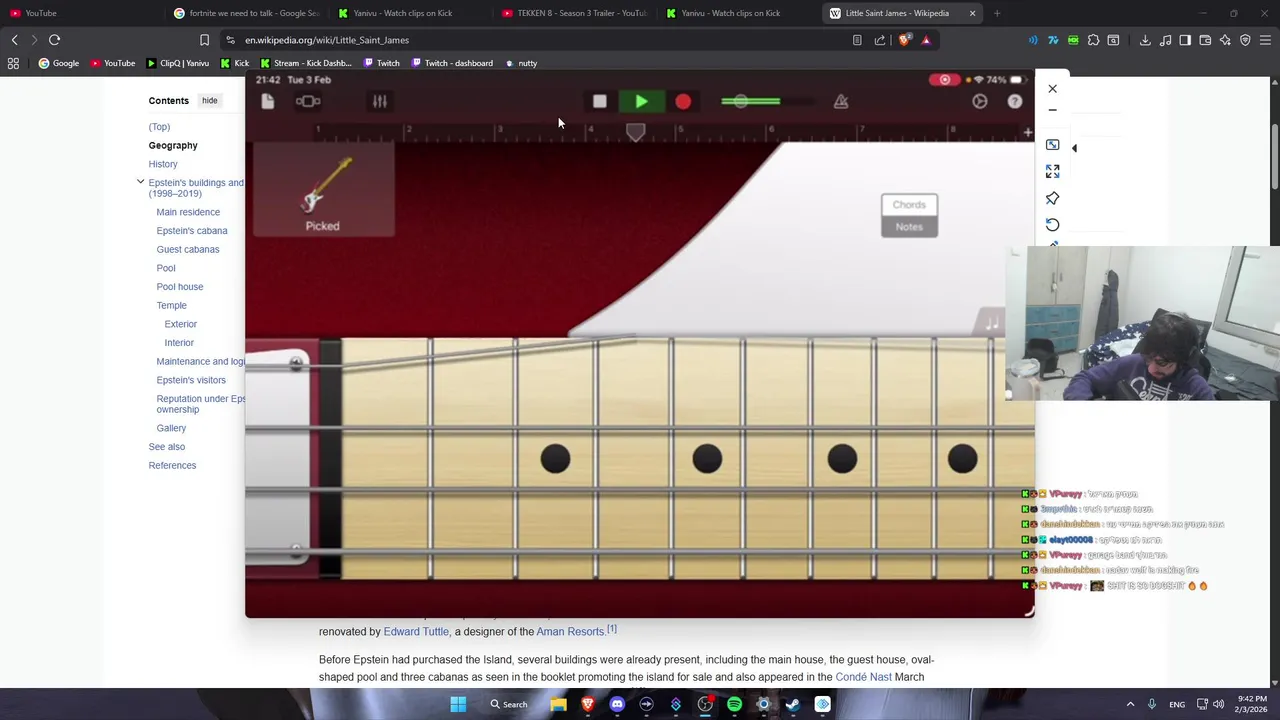Click the rotate reset icon in the side panel
The height and width of the screenshot is (720, 1280).
(1052, 225)
